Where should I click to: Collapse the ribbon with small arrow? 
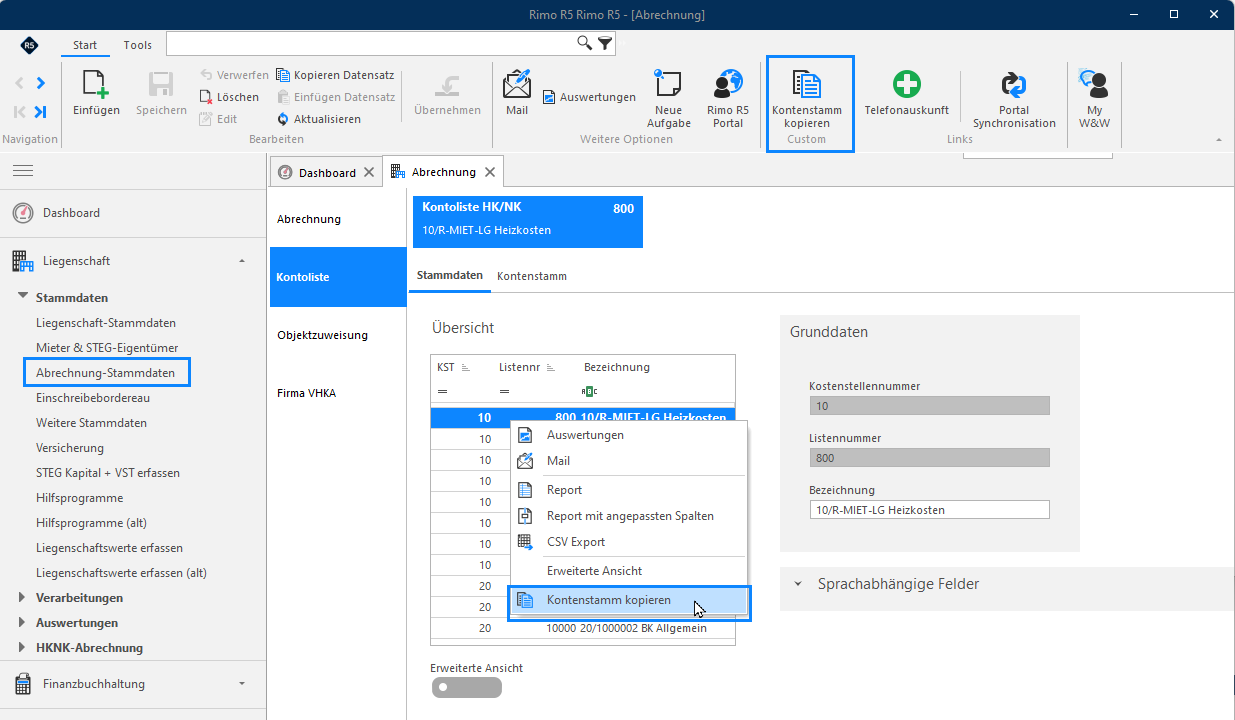click(1218, 140)
